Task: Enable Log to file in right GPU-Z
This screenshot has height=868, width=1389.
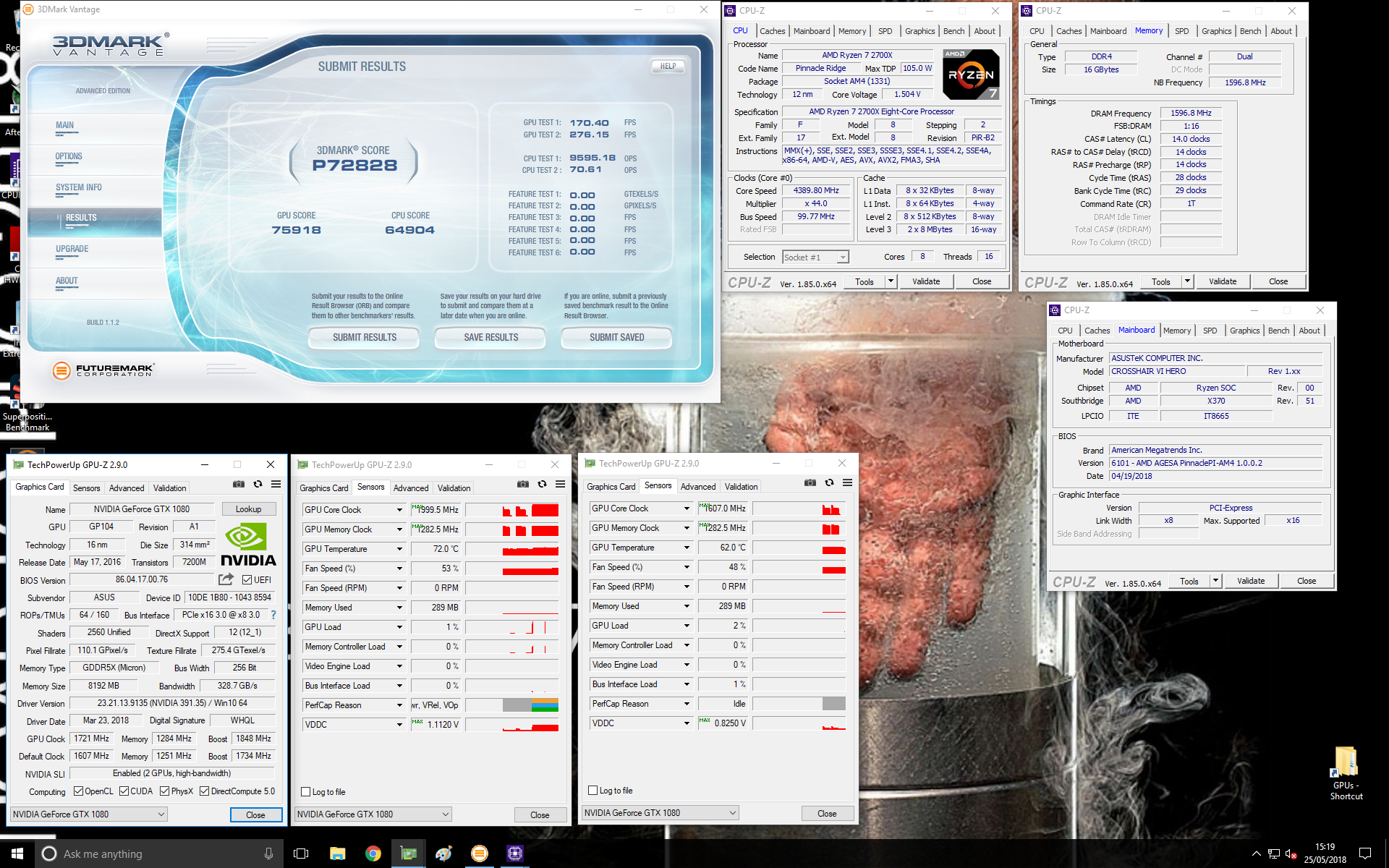Action: [x=593, y=791]
